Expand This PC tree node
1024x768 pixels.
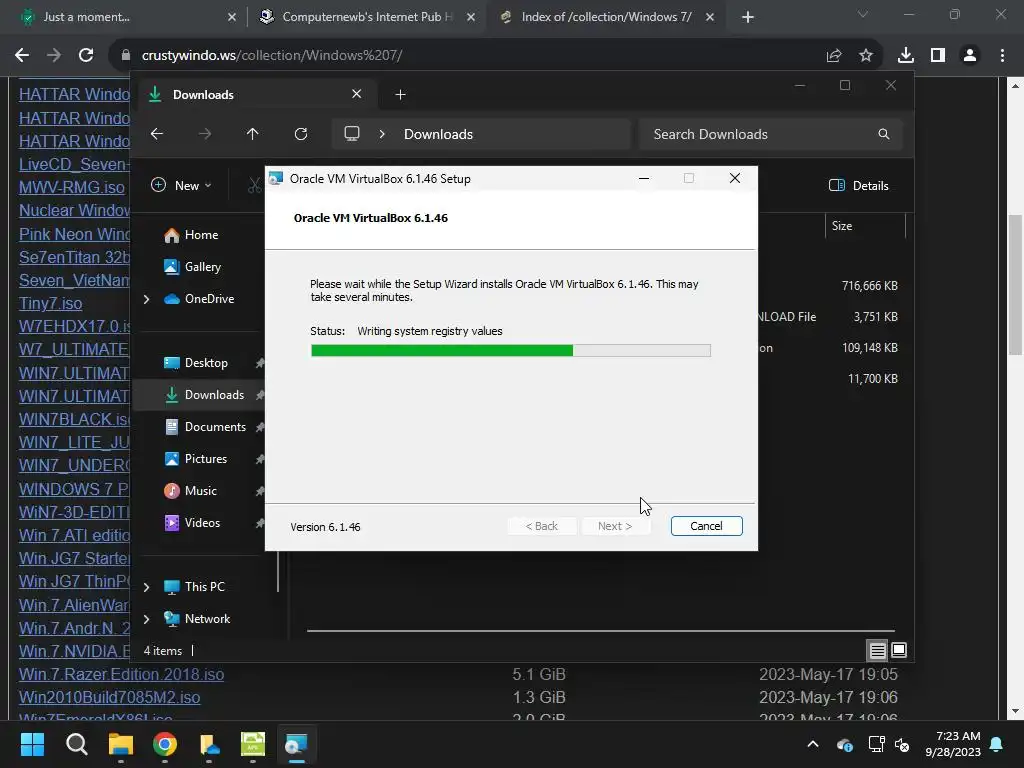(146, 587)
